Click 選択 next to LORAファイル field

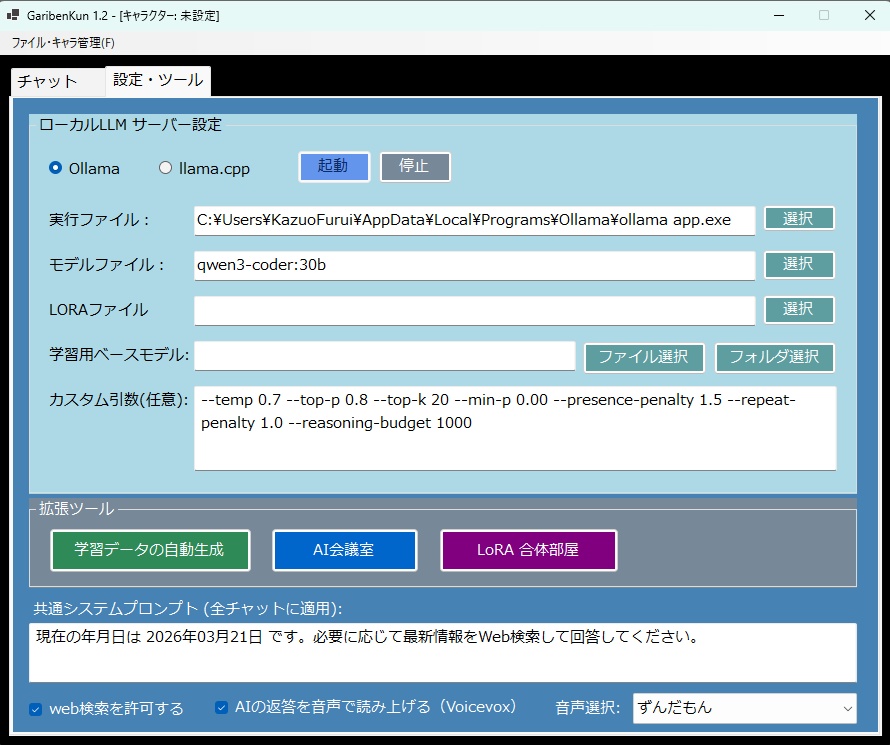point(798,310)
